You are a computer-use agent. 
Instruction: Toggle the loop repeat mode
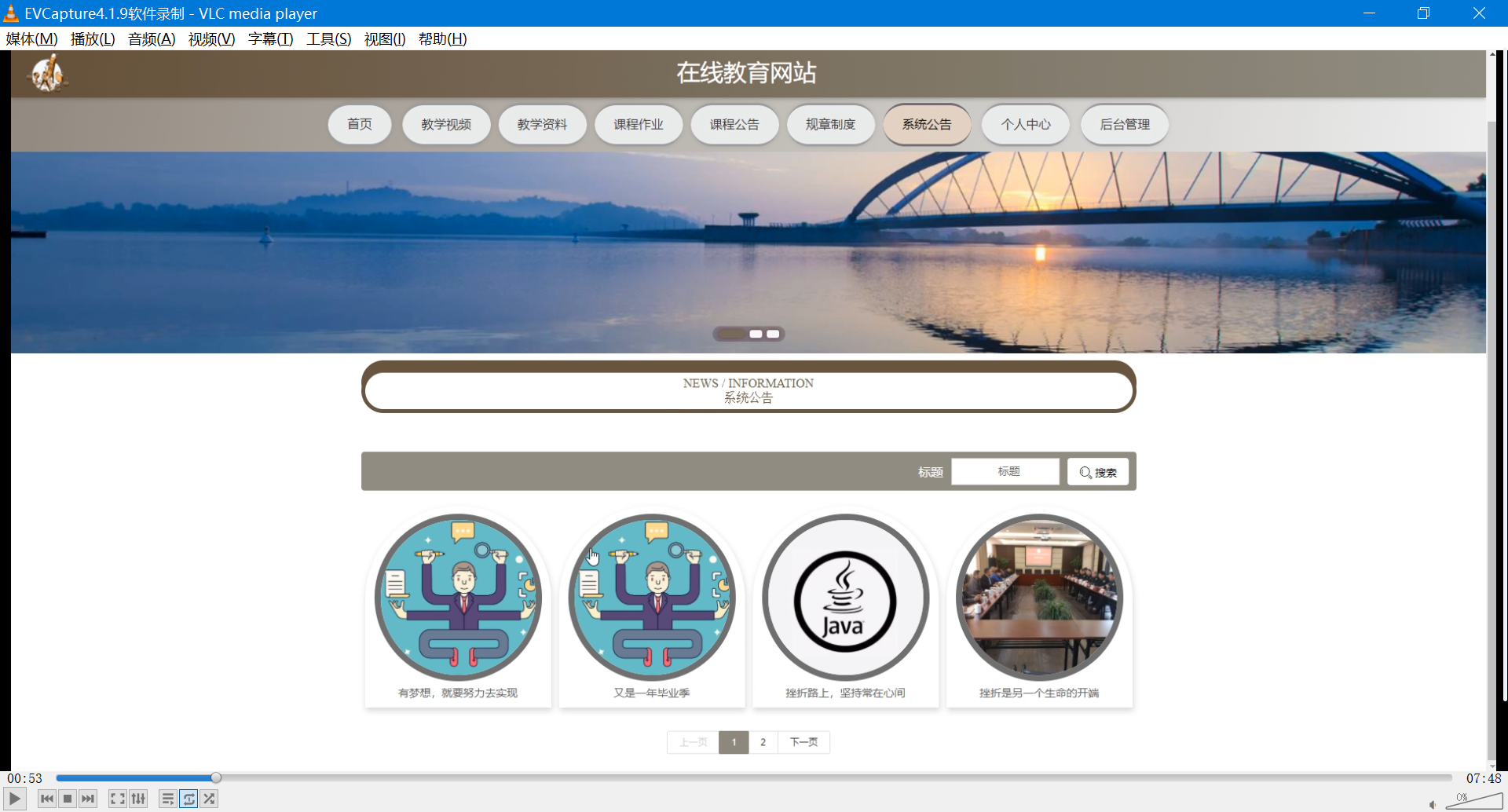coord(188,799)
